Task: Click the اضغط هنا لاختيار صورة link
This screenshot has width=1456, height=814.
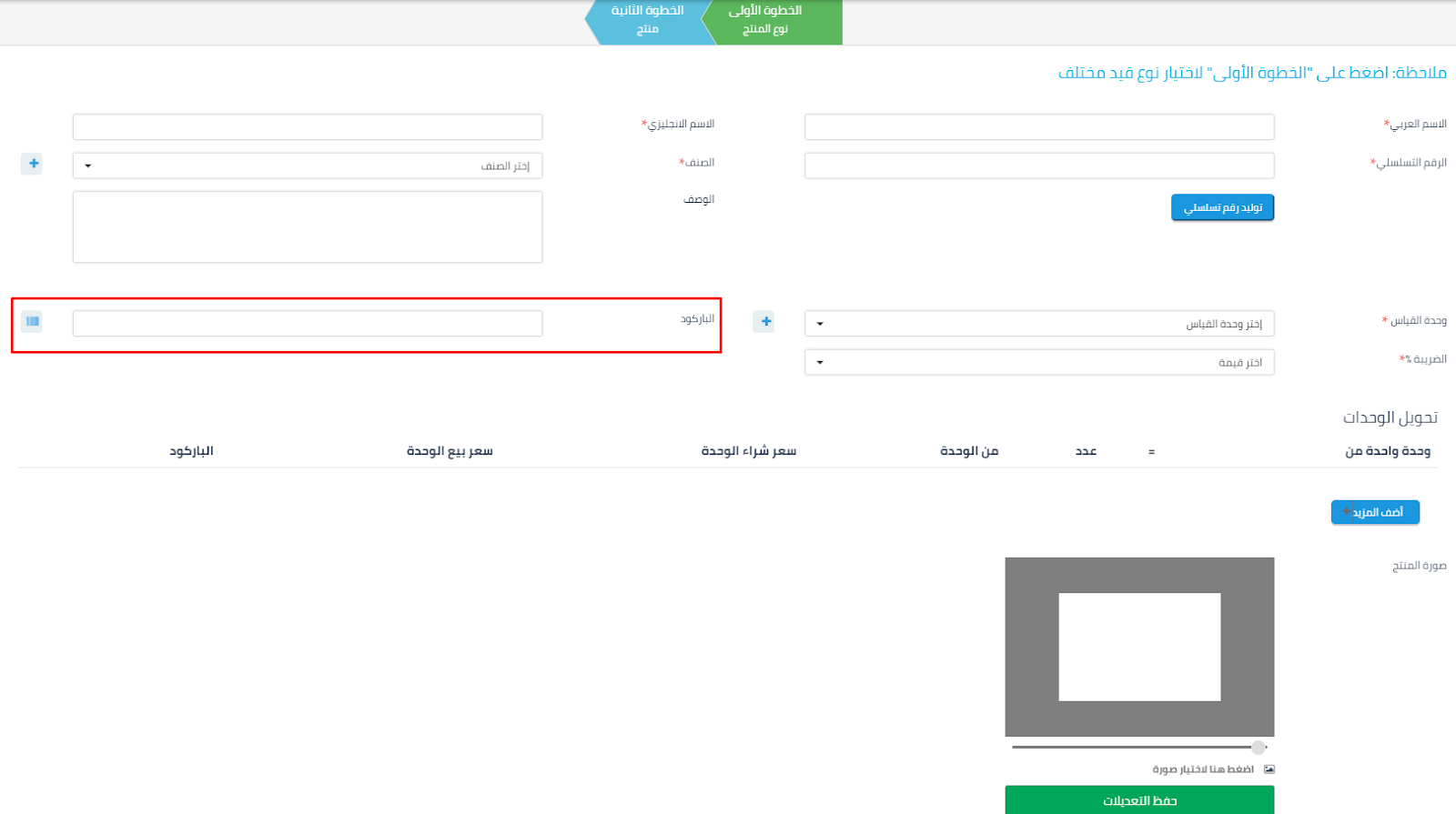Action: (1203, 769)
